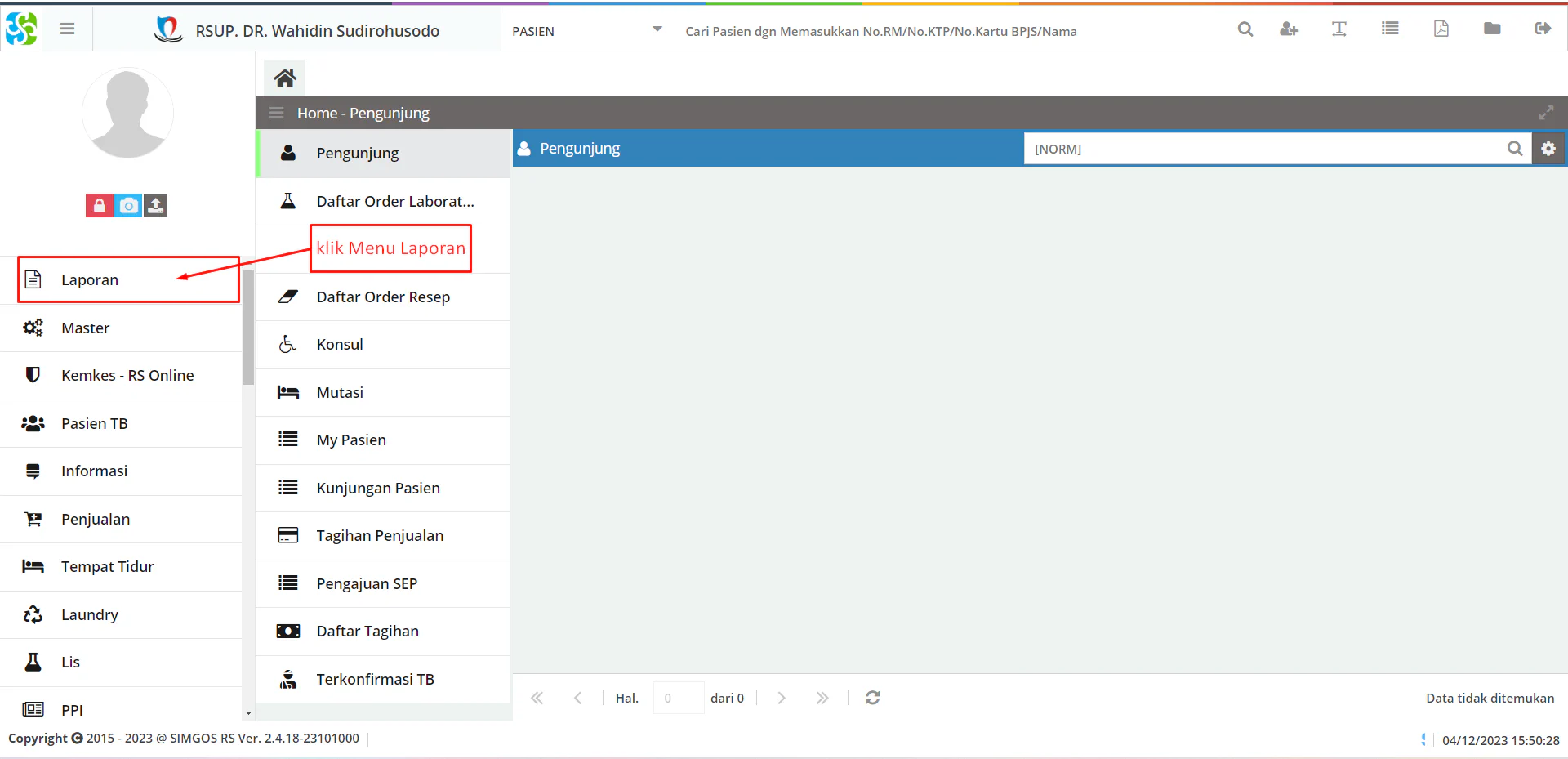Open the PDF document icon in top bar
1568x759 pixels.
coord(1441,29)
